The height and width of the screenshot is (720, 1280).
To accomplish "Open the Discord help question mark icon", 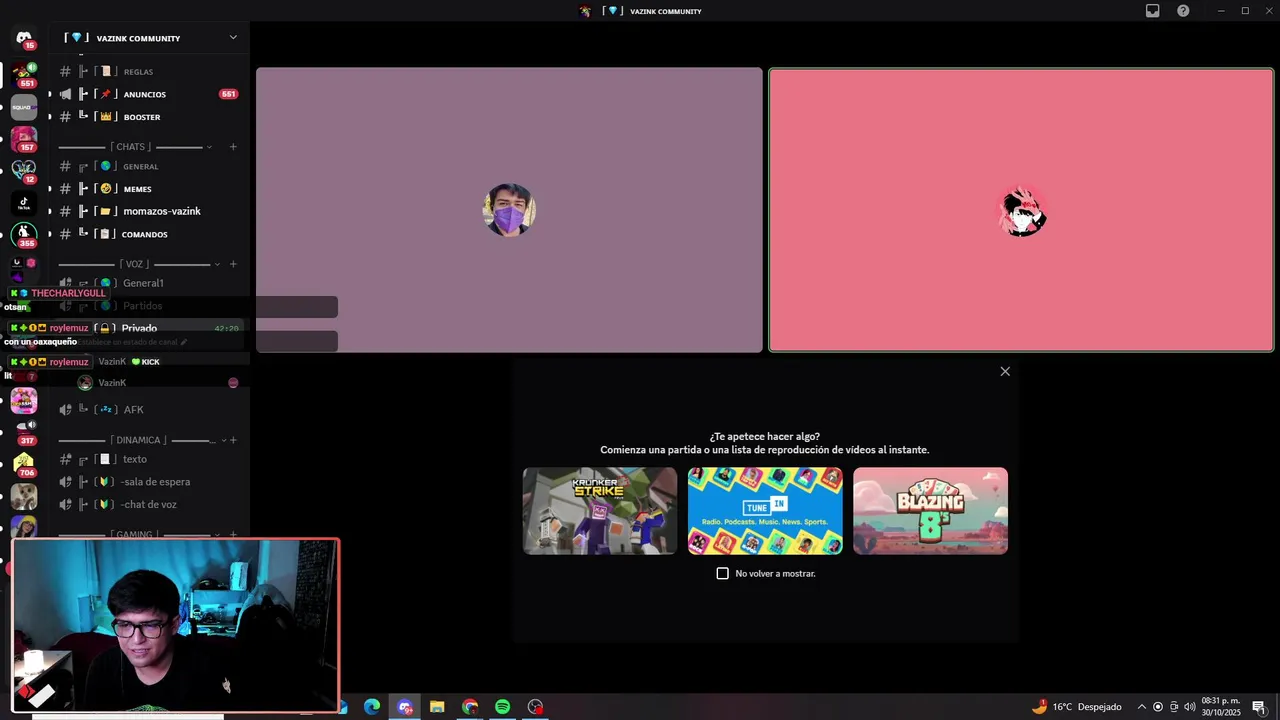I will click(x=1184, y=11).
